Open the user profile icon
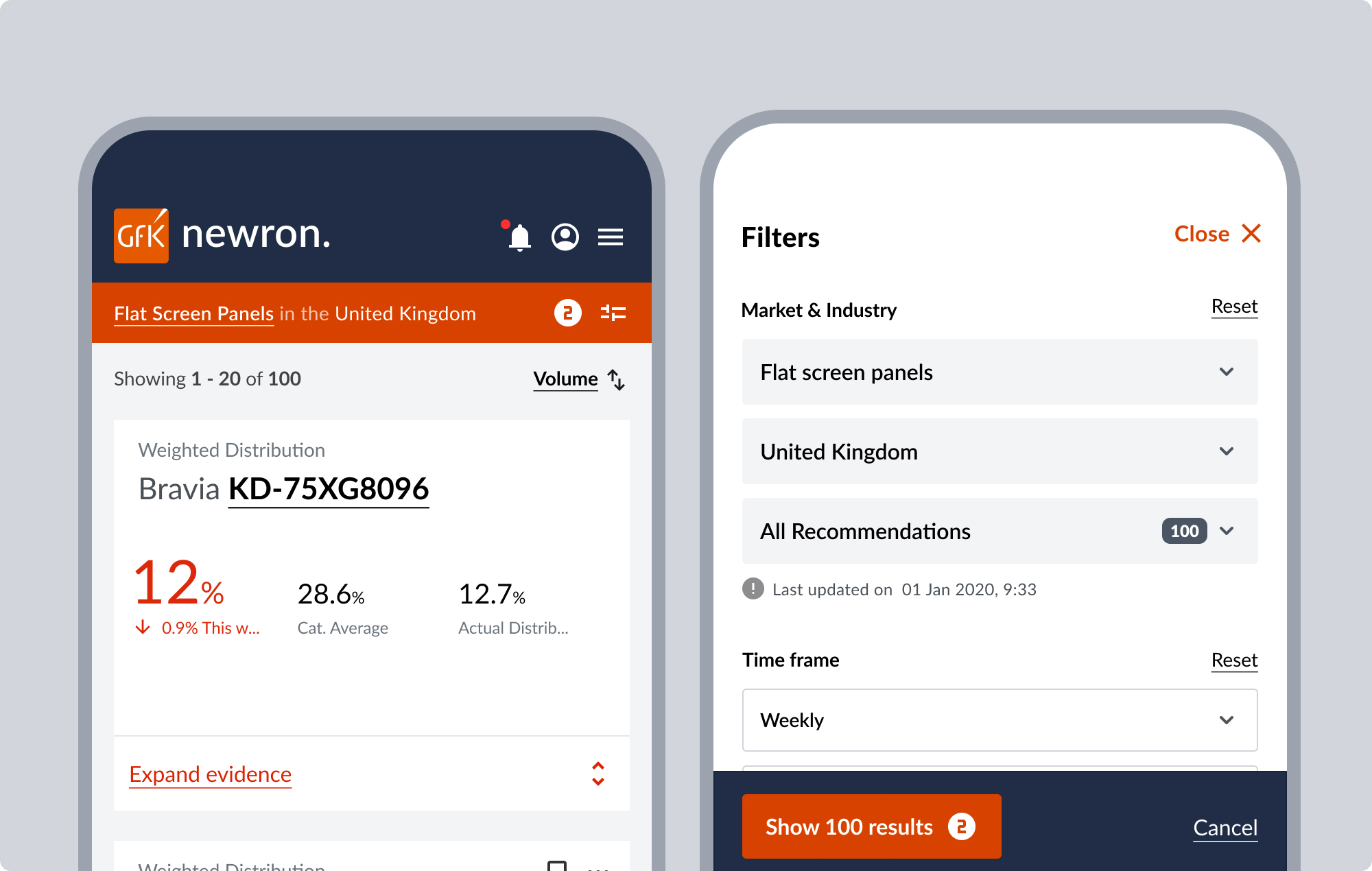This screenshot has height=871, width=1372. coord(565,237)
